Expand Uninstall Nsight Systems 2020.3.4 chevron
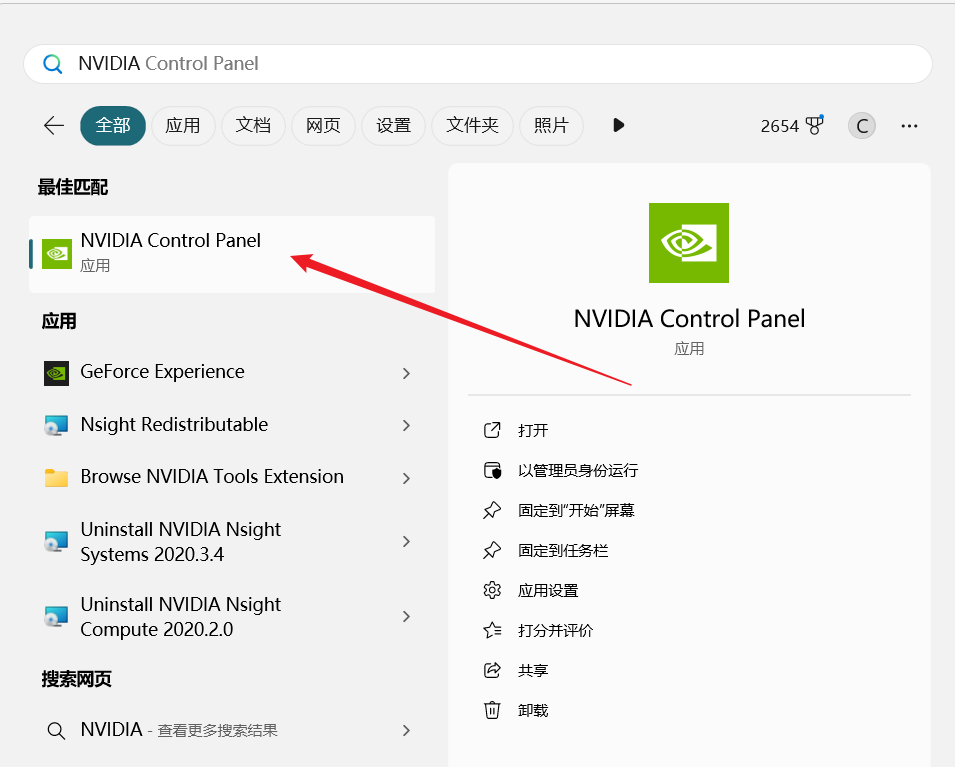This screenshot has height=767, width=955. tap(406, 542)
